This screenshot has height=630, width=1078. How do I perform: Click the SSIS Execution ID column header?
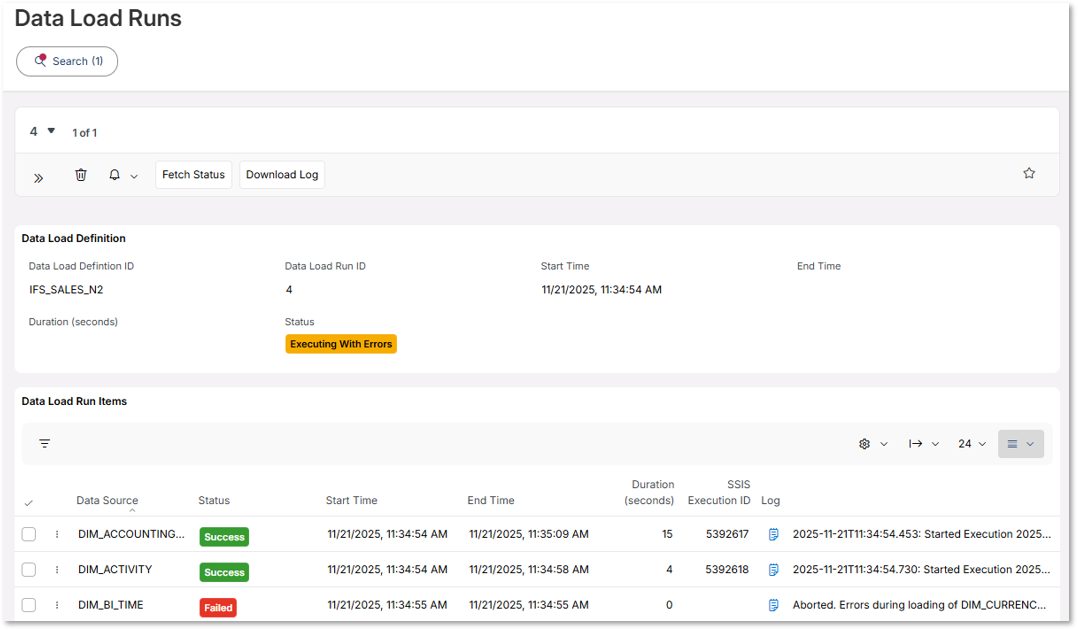pyautogui.click(x=719, y=492)
